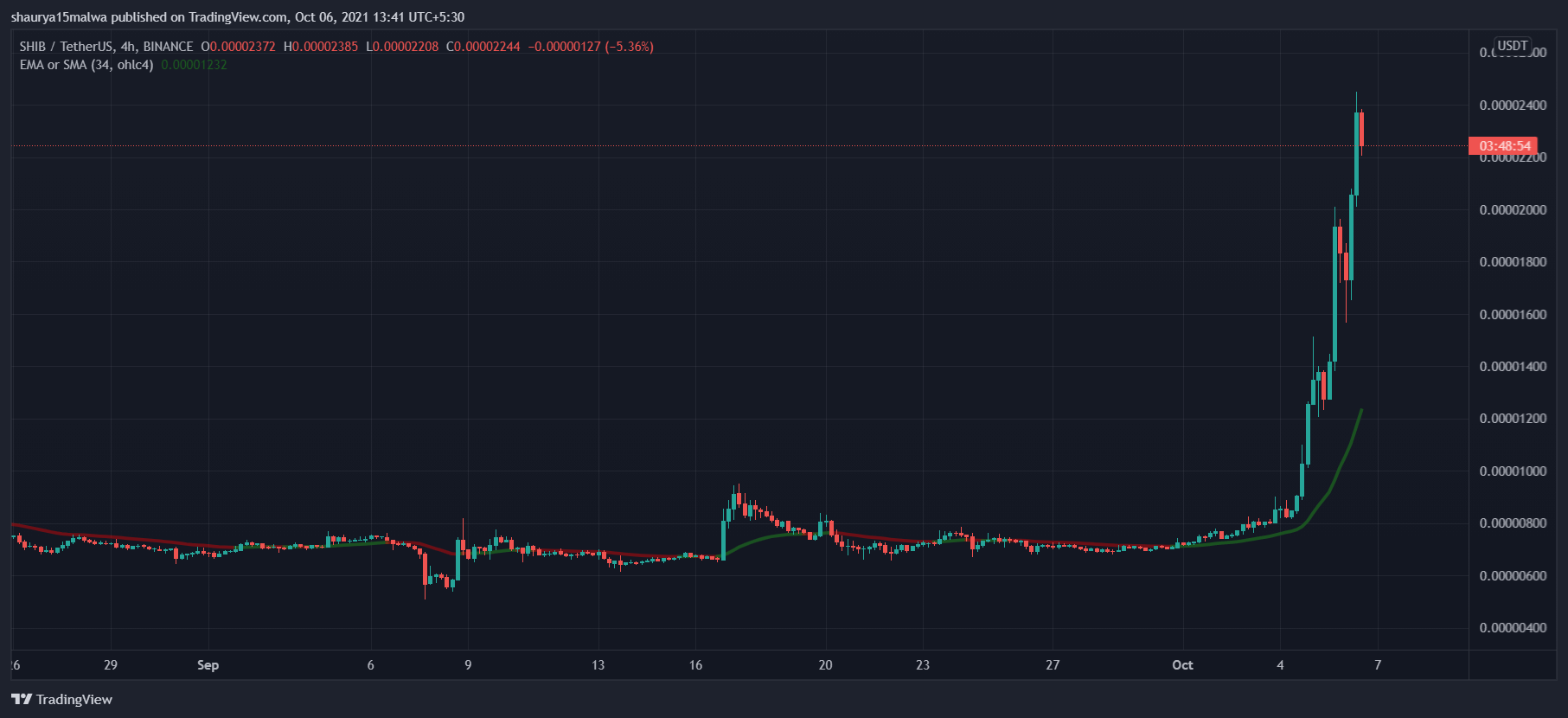
Task: Click price axis label 0.00002000
Action: click(x=1513, y=210)
